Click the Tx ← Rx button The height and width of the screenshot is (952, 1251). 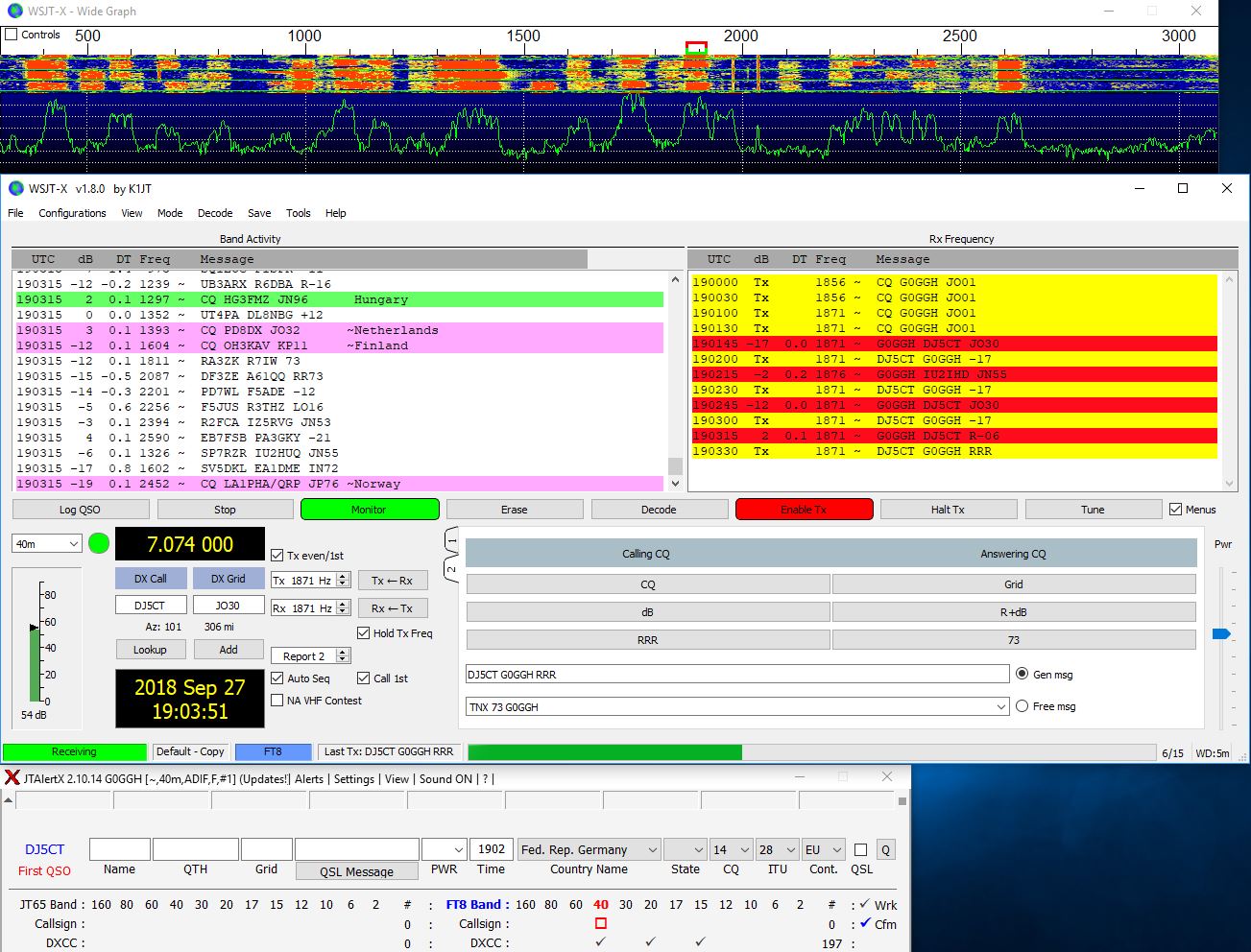tap(393, 581)
